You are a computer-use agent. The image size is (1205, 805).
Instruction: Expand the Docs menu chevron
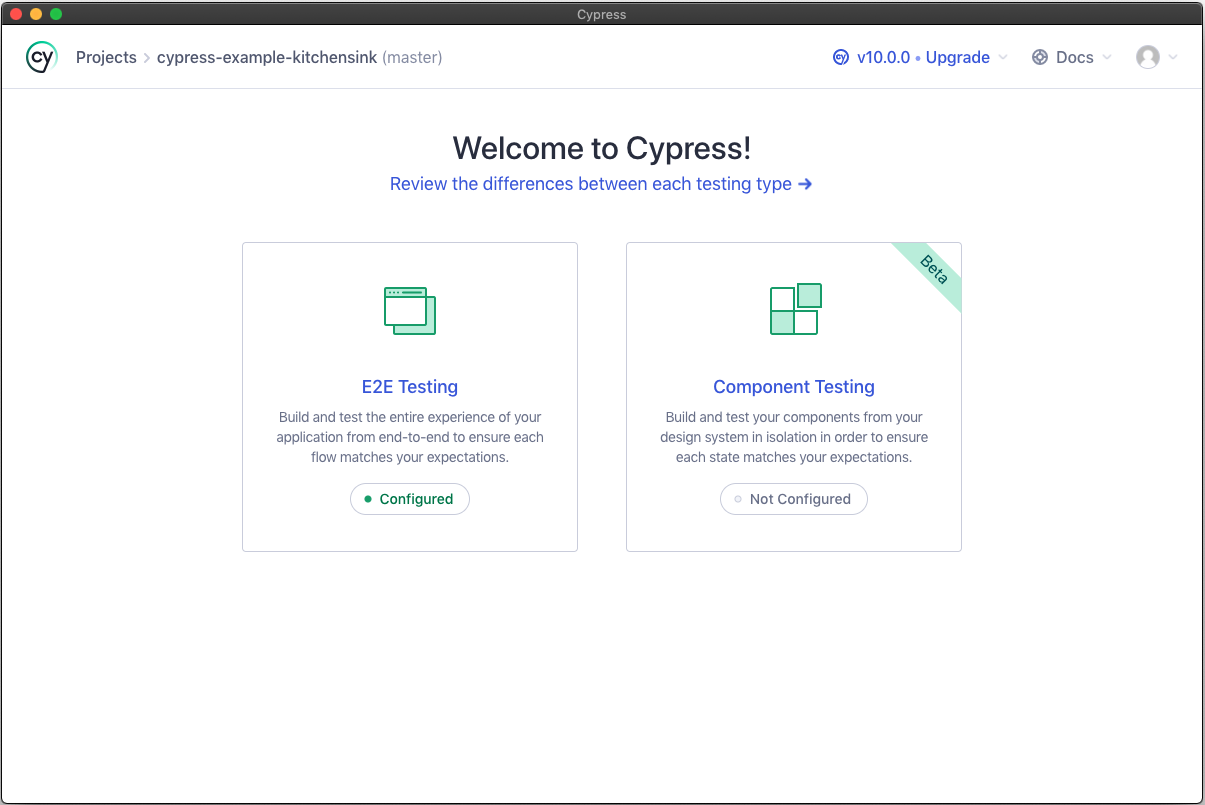pos(1107,58)
